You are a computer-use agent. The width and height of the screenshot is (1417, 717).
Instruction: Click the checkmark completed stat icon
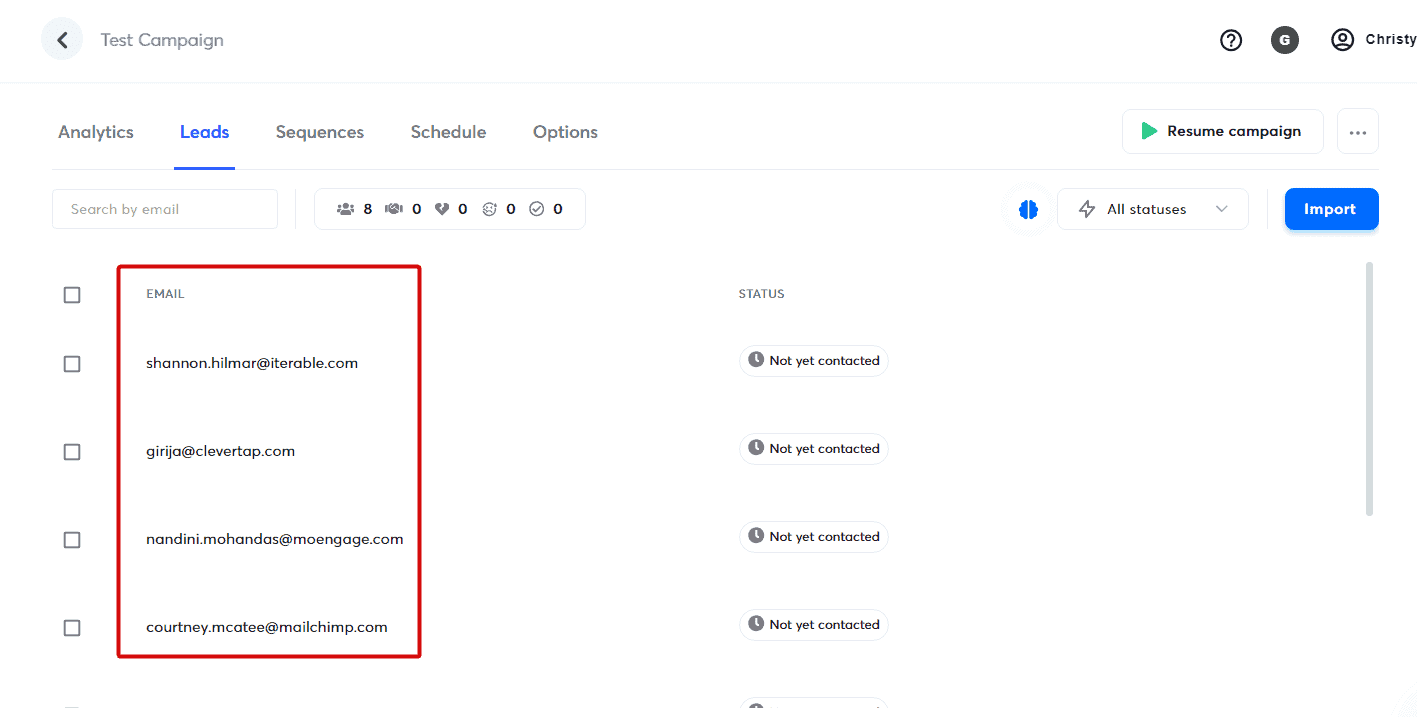tap(536, 209)
